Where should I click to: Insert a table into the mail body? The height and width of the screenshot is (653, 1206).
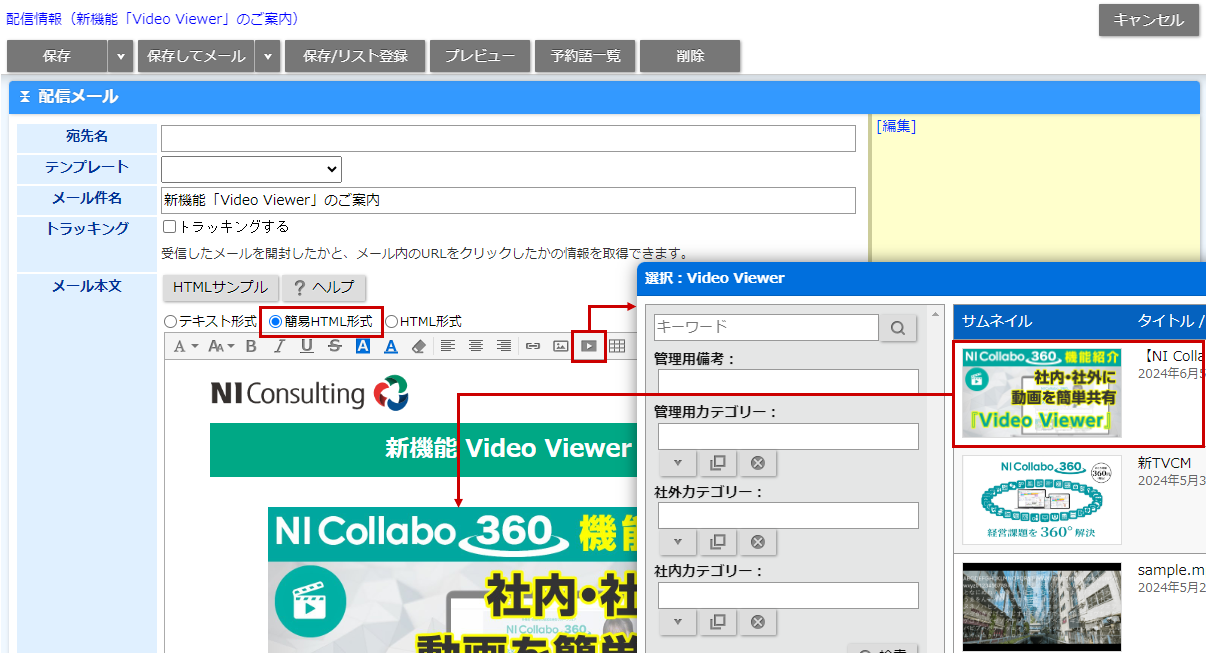coord(617,346)
